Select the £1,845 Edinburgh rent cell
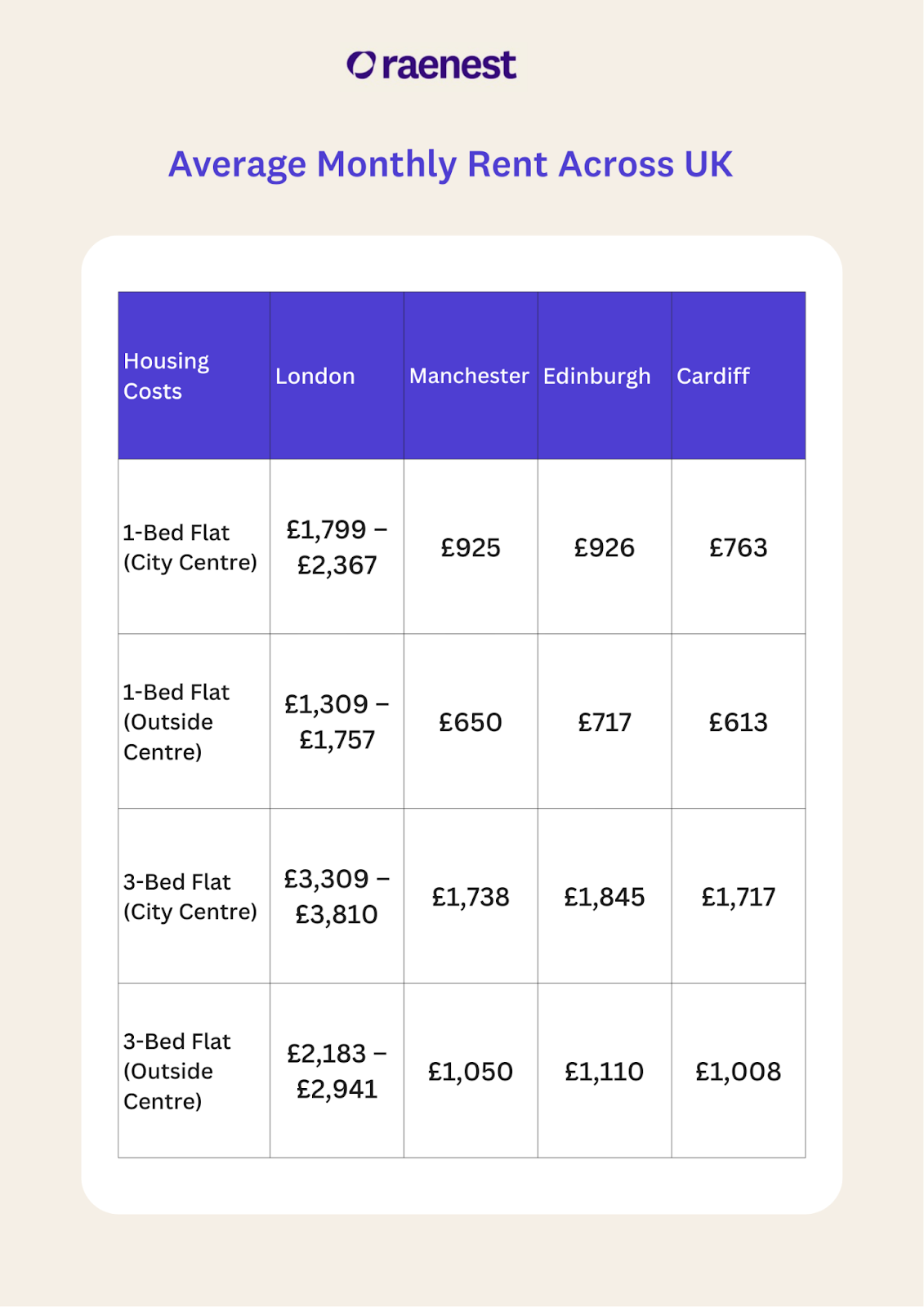Screen dimensions: 924x1307 click(605, 897)
